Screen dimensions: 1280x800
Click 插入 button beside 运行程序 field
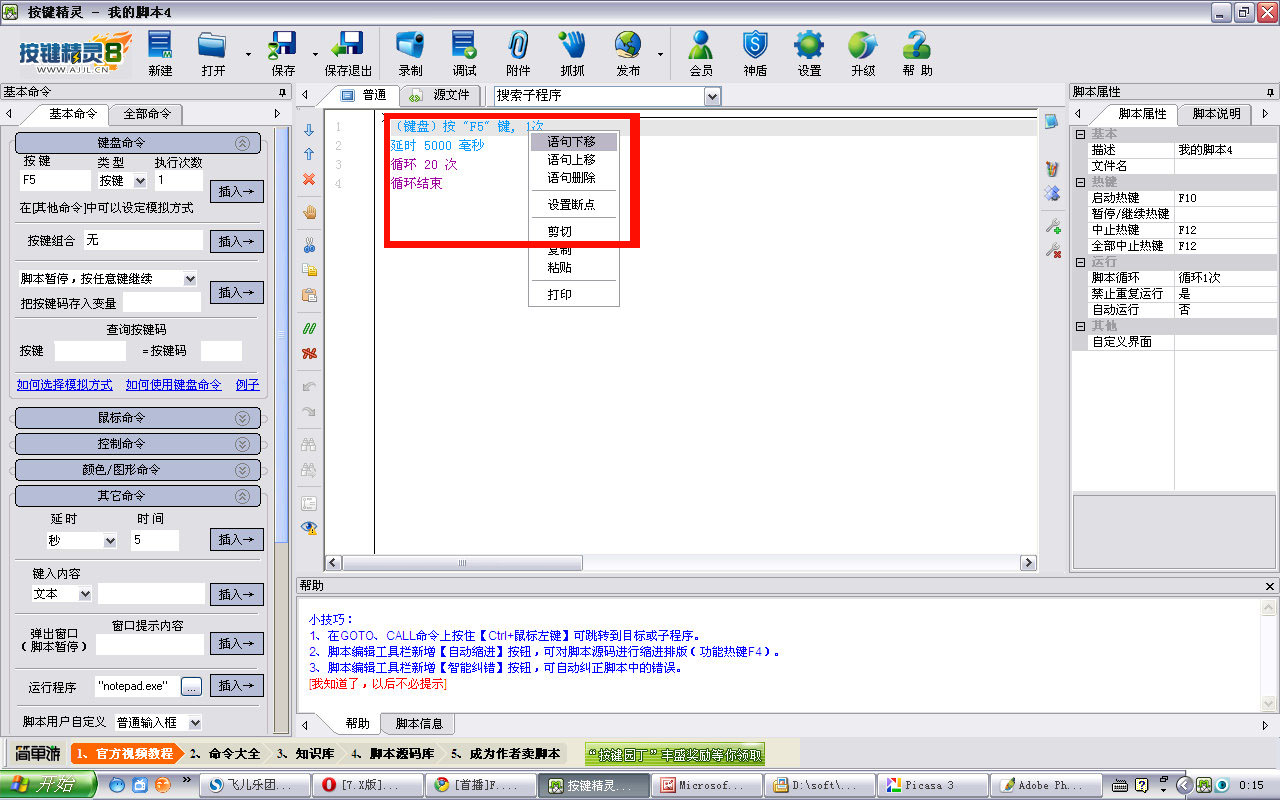pos(237,686)
